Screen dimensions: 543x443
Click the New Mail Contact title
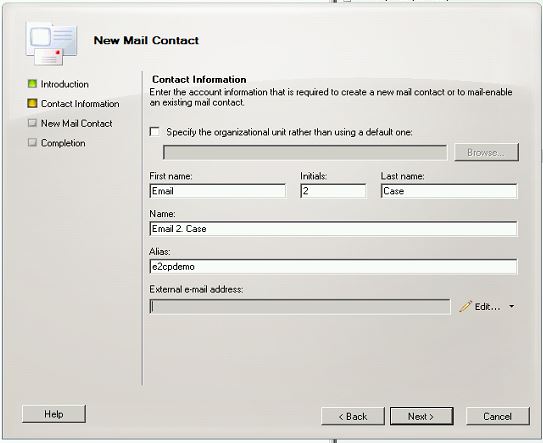(146, 40)
